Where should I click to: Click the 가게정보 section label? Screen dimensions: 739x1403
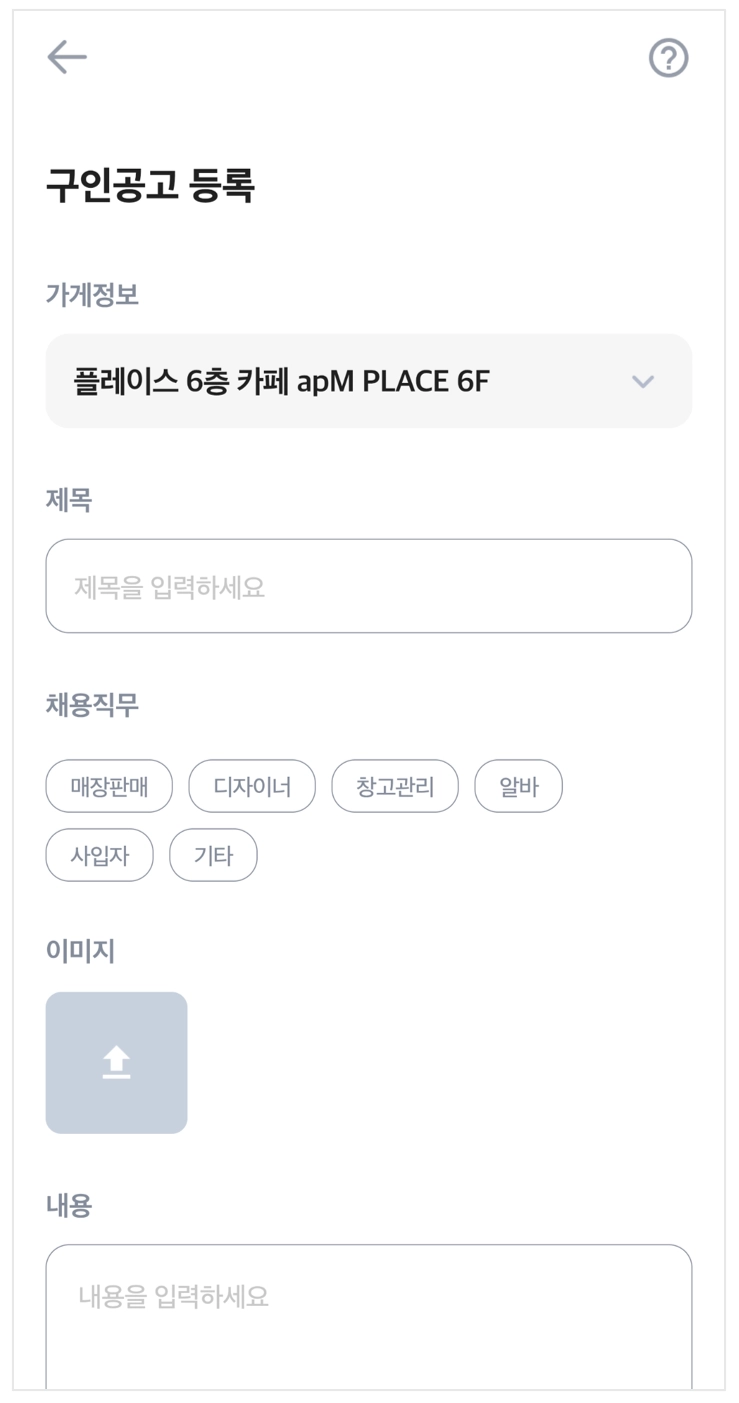coord(92,295)
